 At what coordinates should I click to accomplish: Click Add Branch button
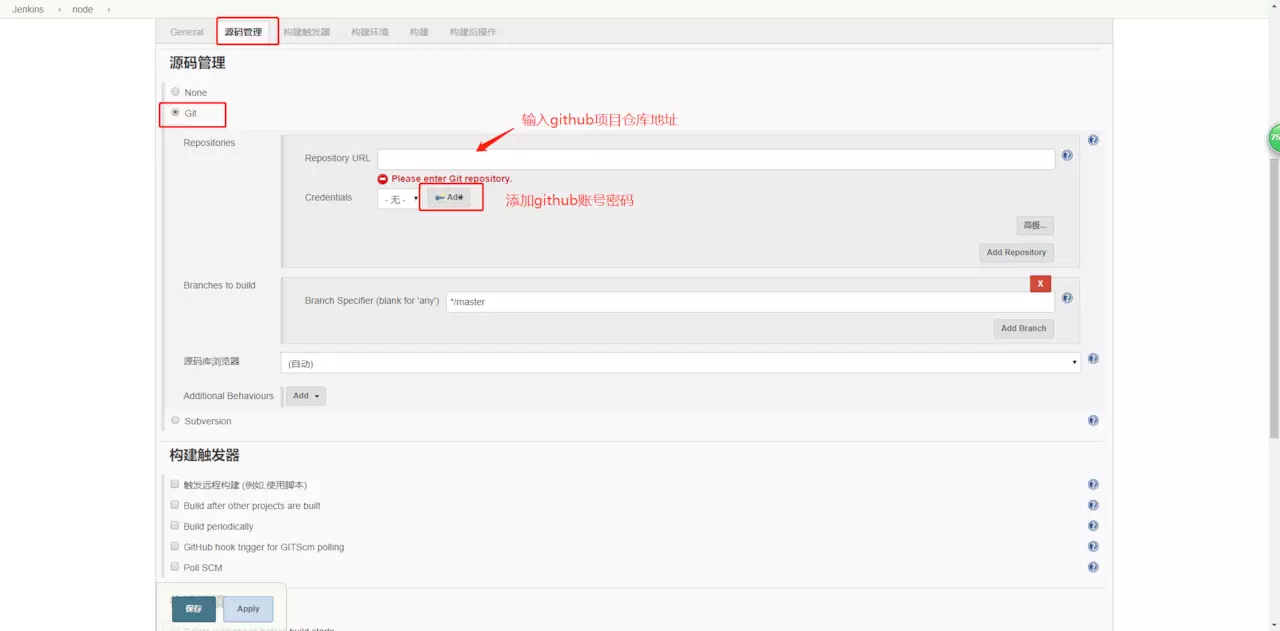tap(1023, 328)
